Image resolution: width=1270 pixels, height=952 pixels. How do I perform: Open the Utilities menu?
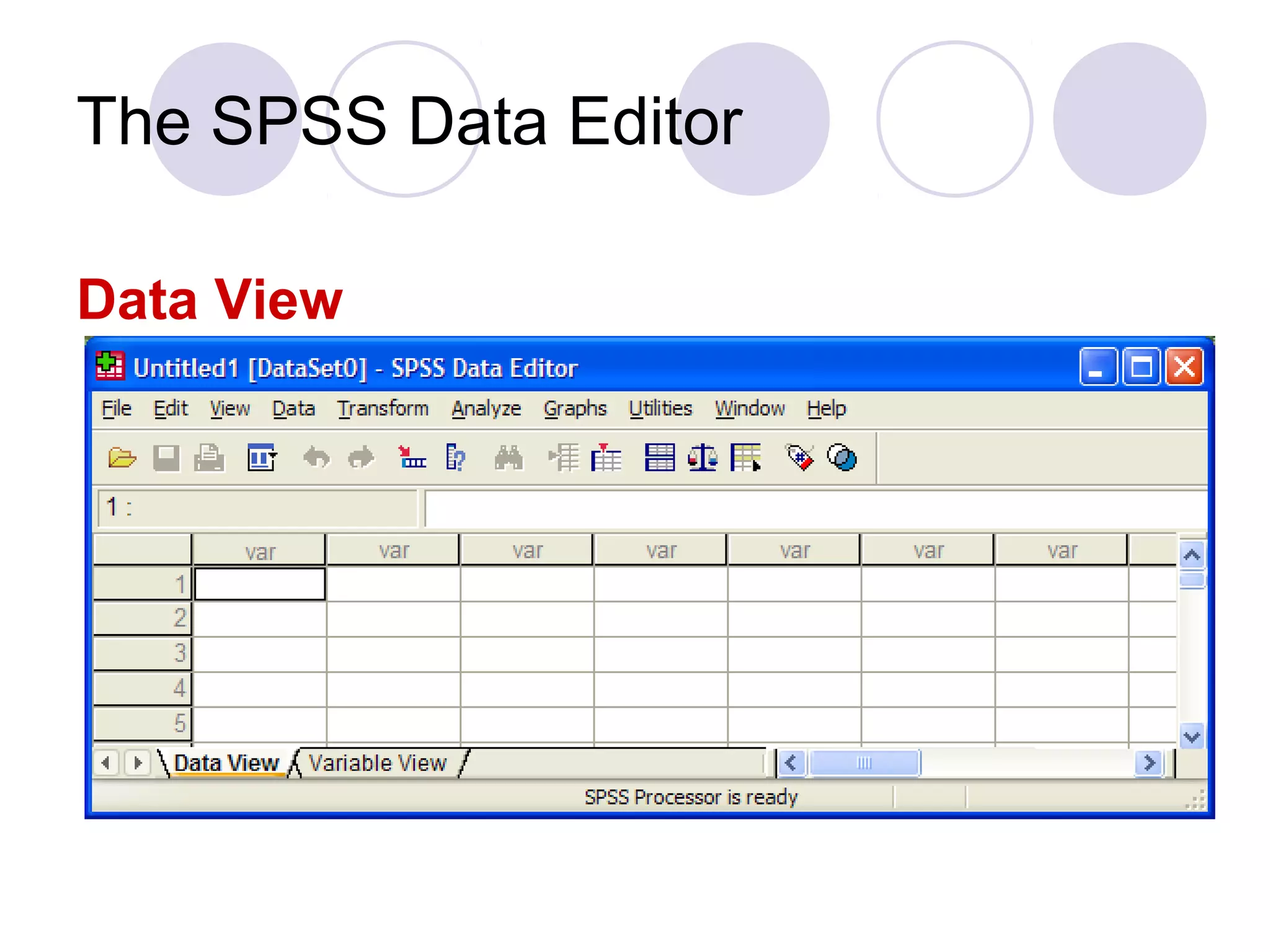(660, 408)
